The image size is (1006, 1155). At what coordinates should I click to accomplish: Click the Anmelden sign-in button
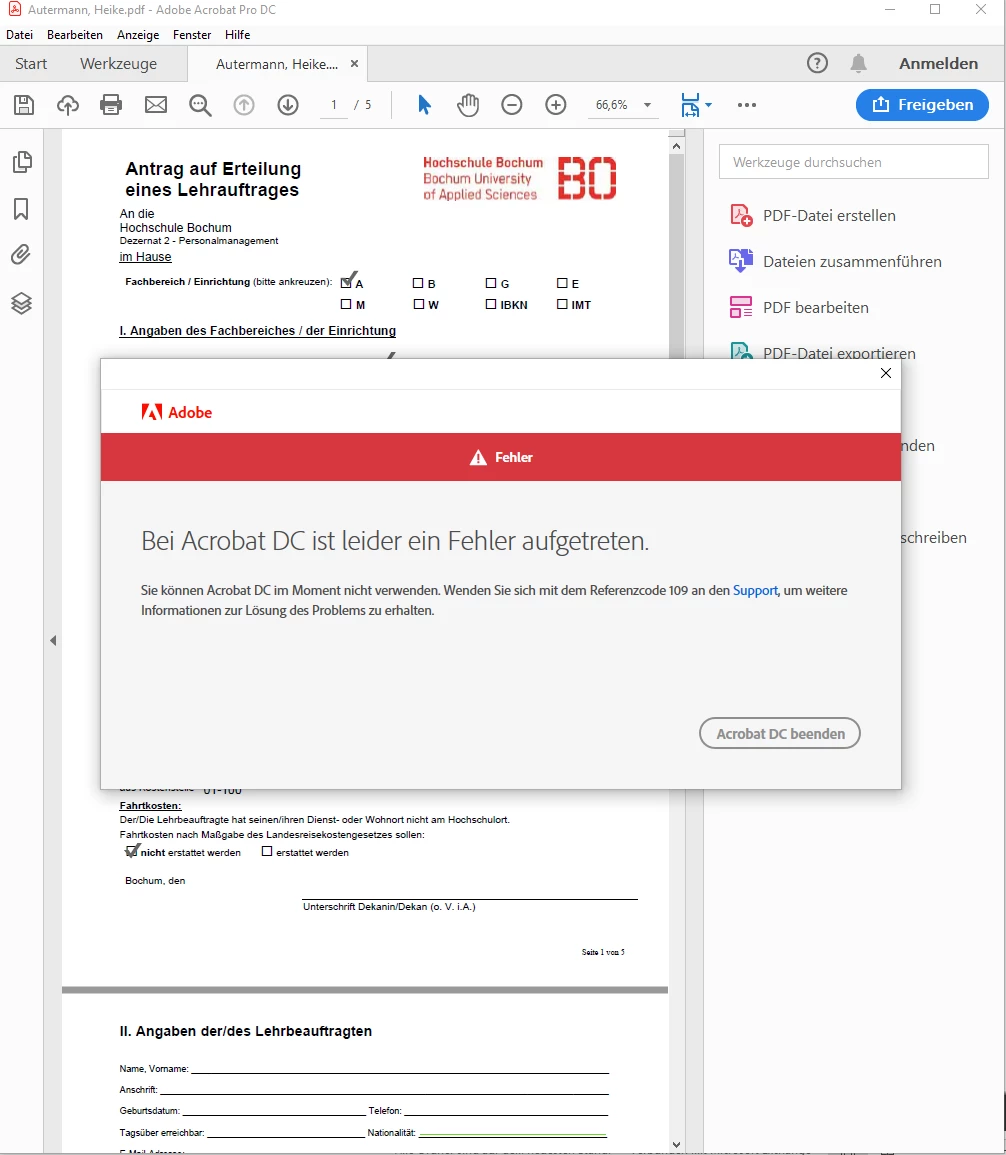click(938, 64)
